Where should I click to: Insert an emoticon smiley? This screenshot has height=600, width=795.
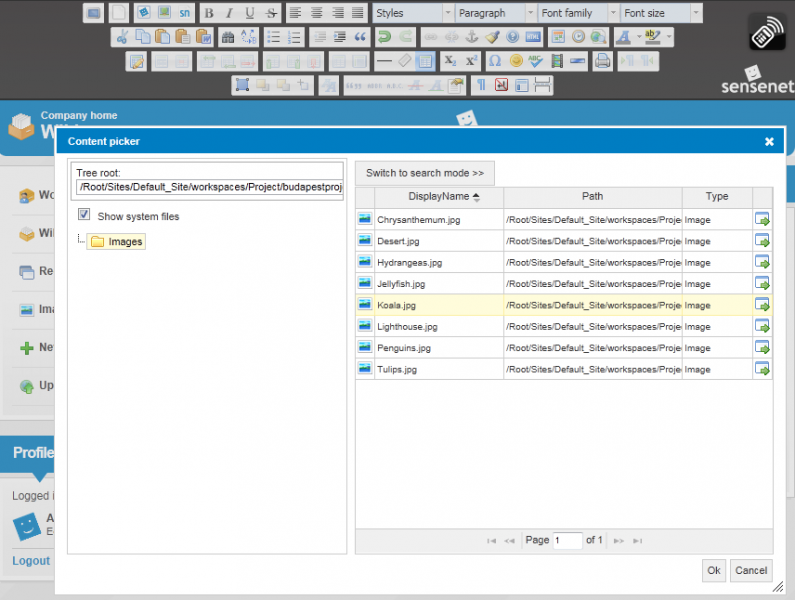tap(516, 61)
